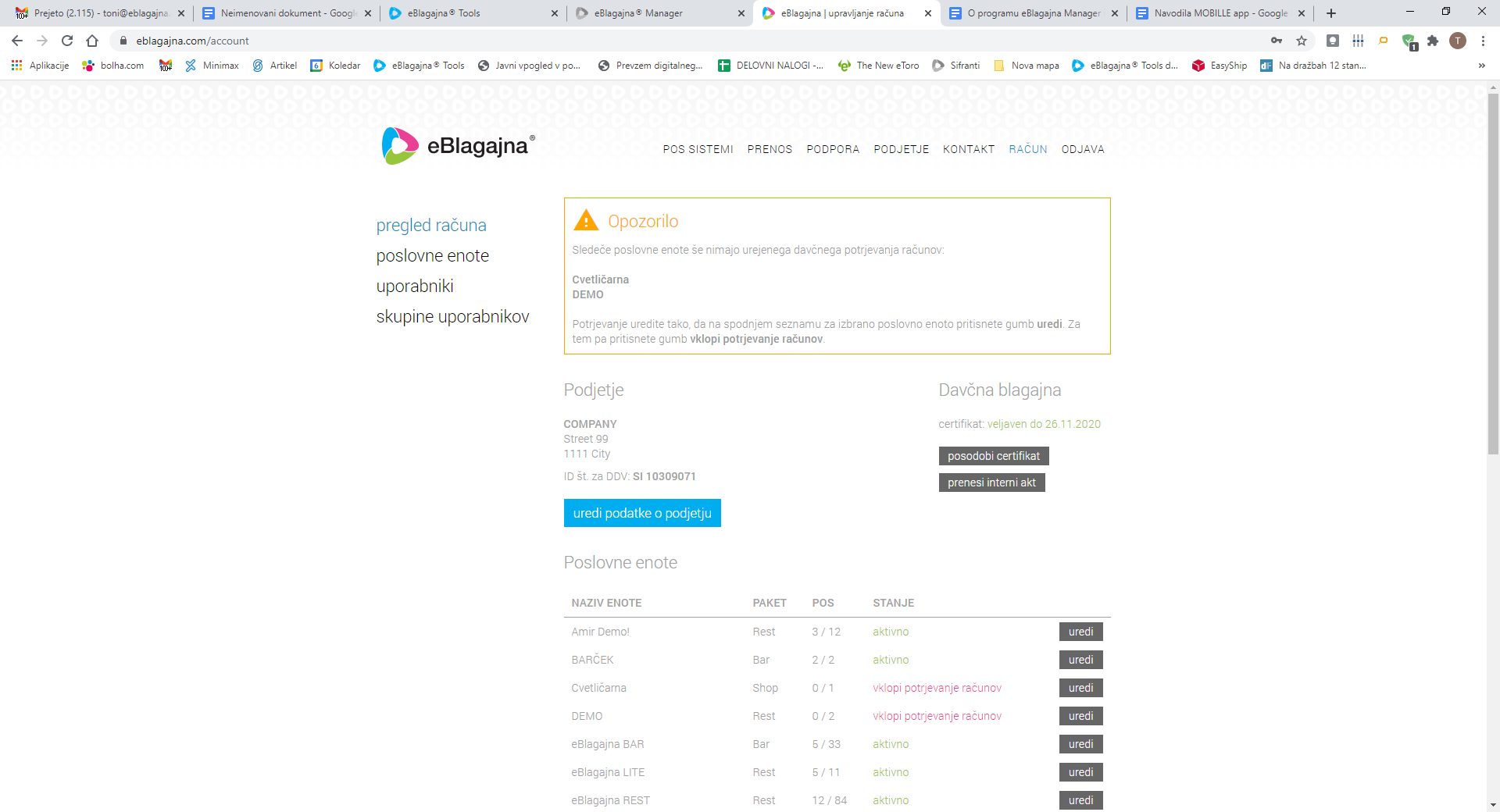Click the eBlagajna REST unit name
The height and width of the screenshot is (812, 1500).
point(610,800)
